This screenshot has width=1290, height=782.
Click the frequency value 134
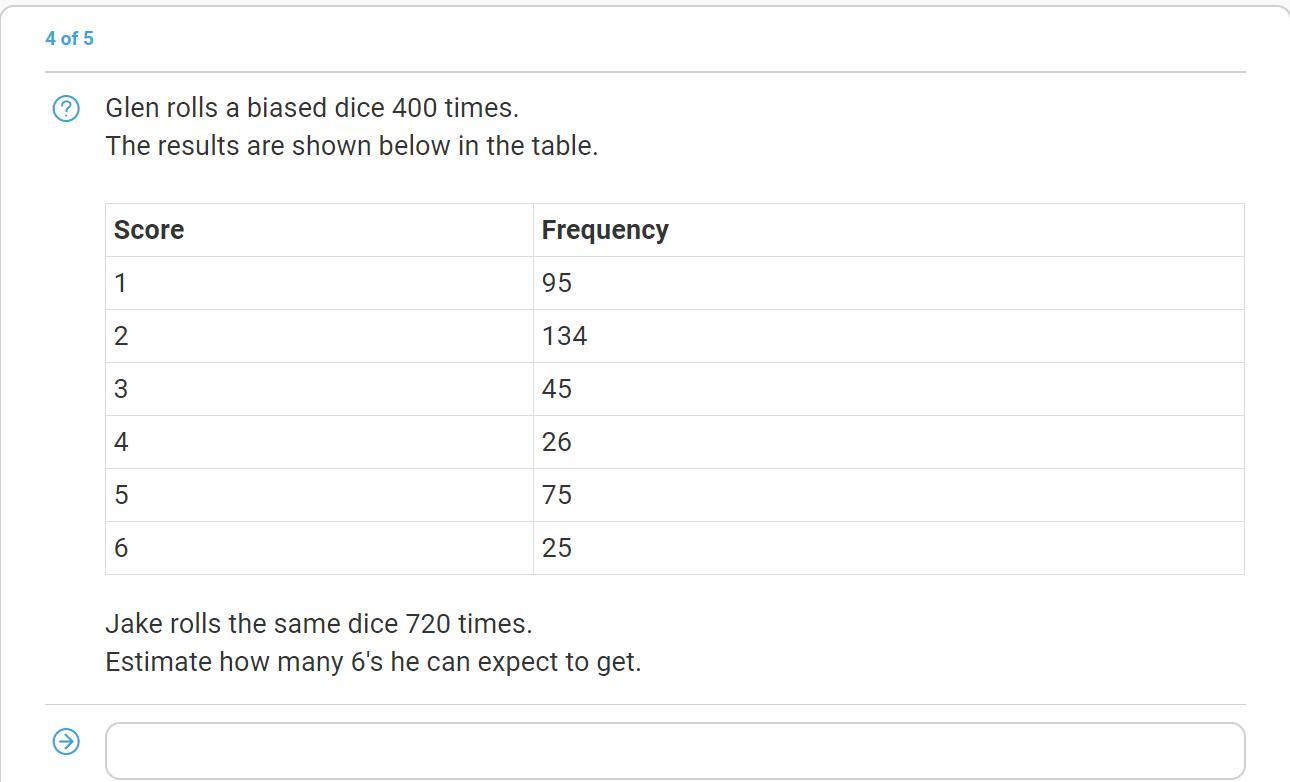click(x=564, y=336)
